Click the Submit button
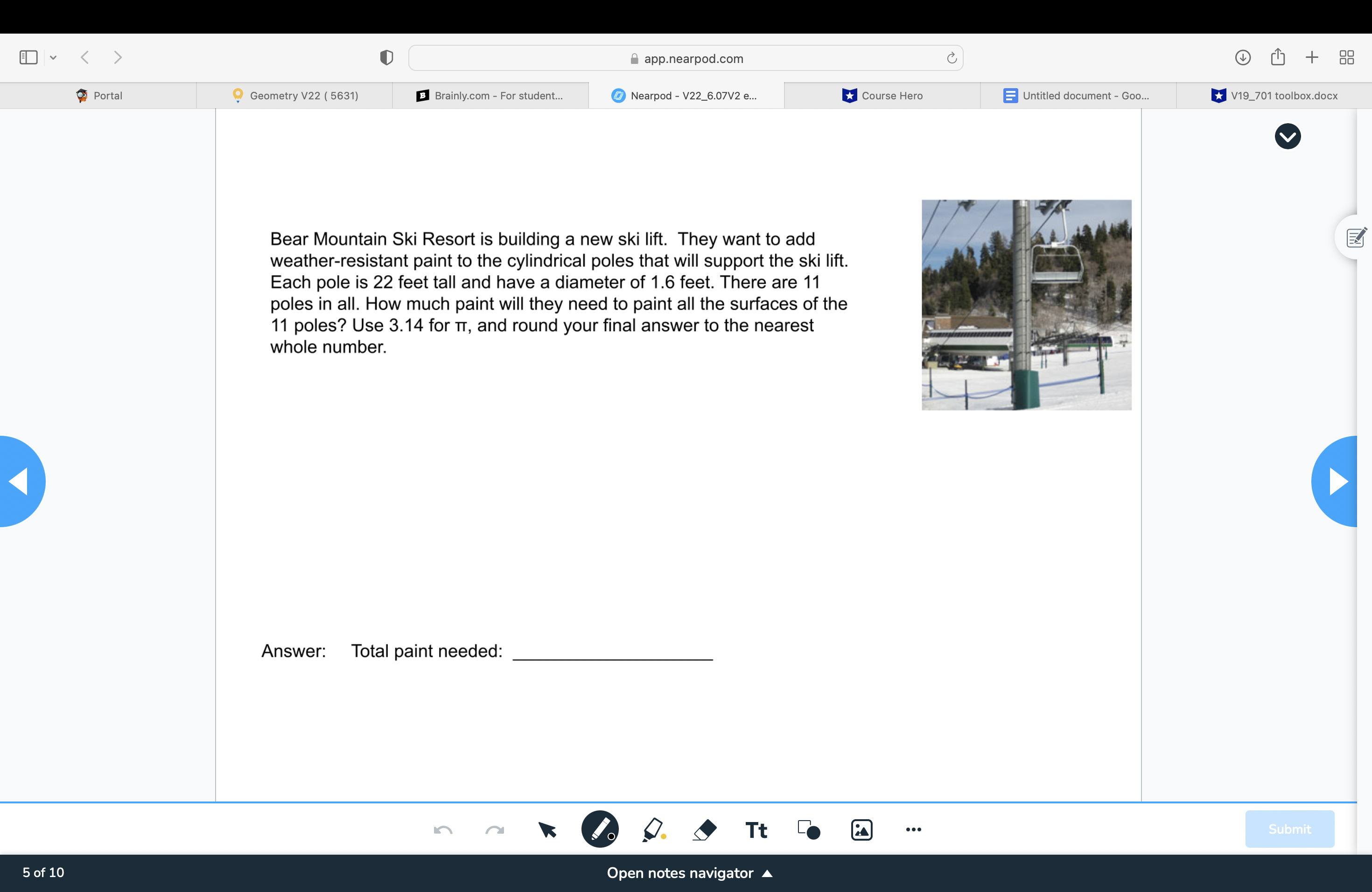The height and width of the screenshot is (892, 1372). pyautogui.click(x=1289, y=829)
